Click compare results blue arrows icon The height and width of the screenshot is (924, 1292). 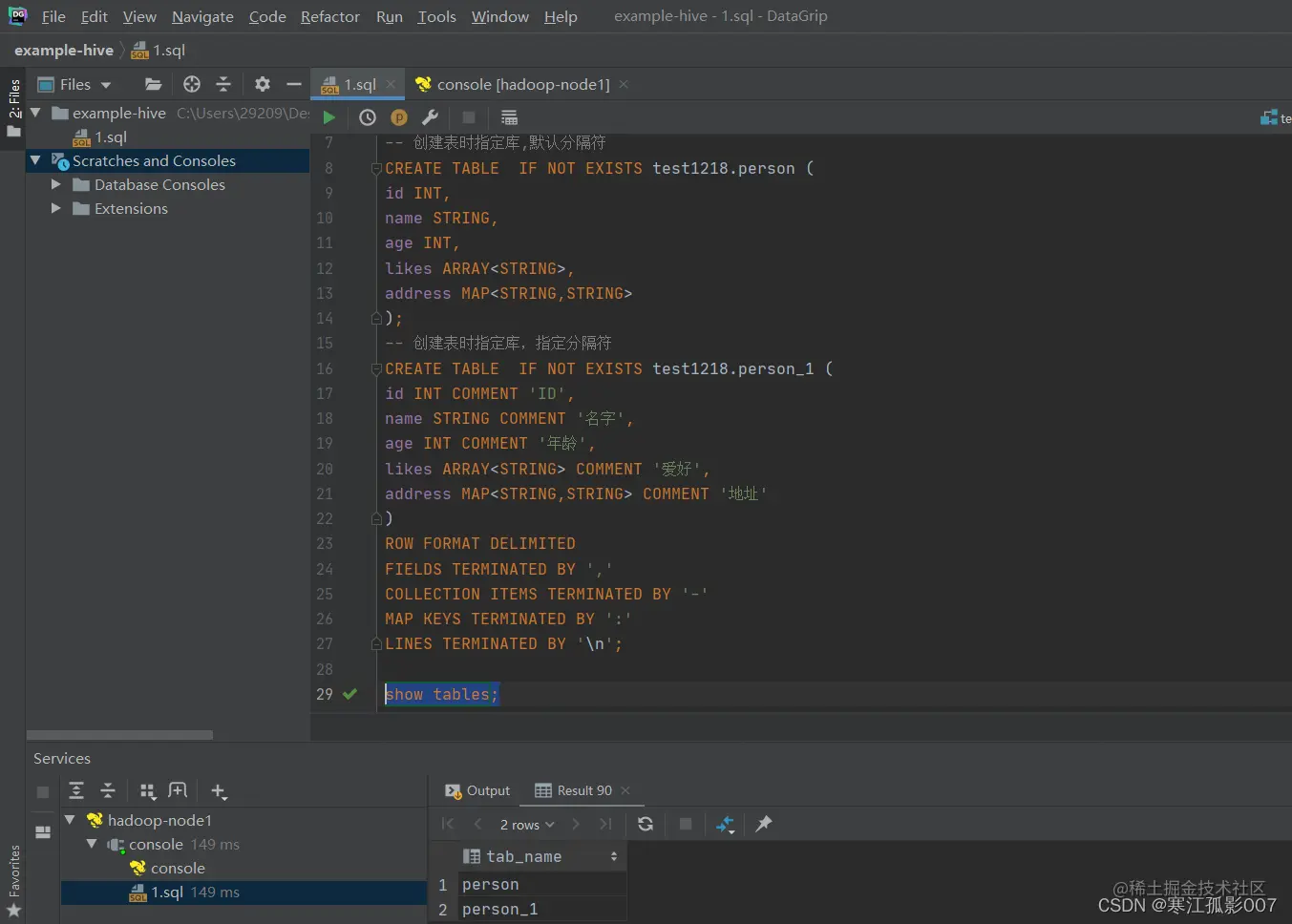725,825
